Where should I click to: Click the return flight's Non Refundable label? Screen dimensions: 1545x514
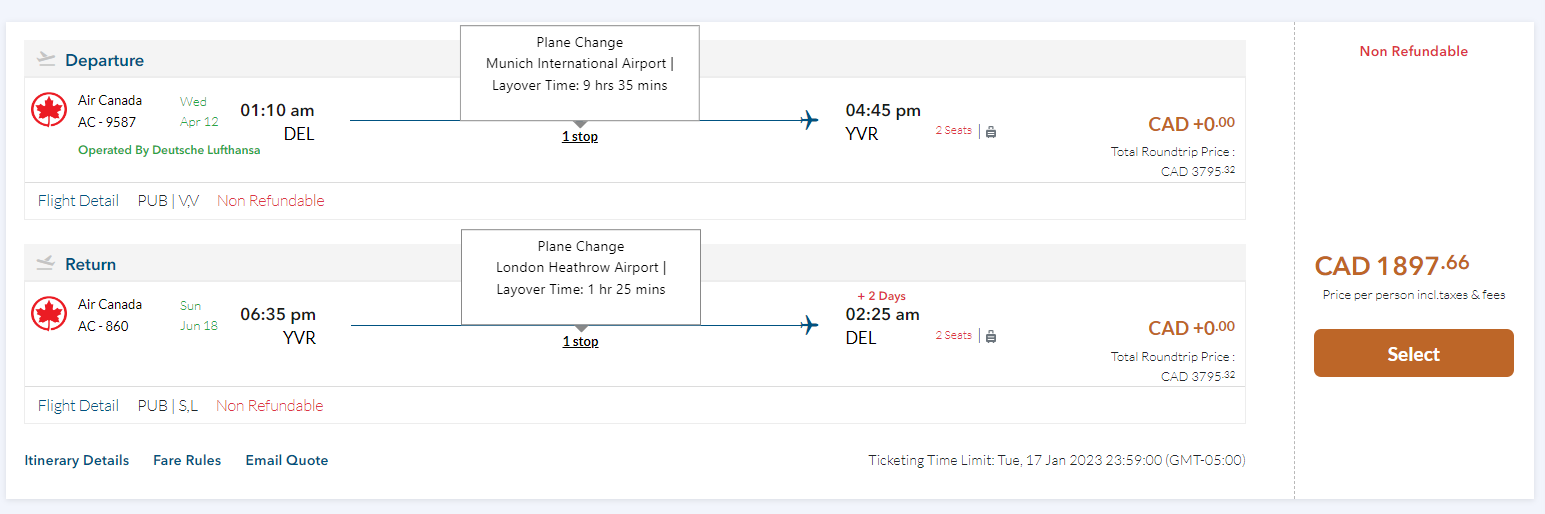point(270,405)
